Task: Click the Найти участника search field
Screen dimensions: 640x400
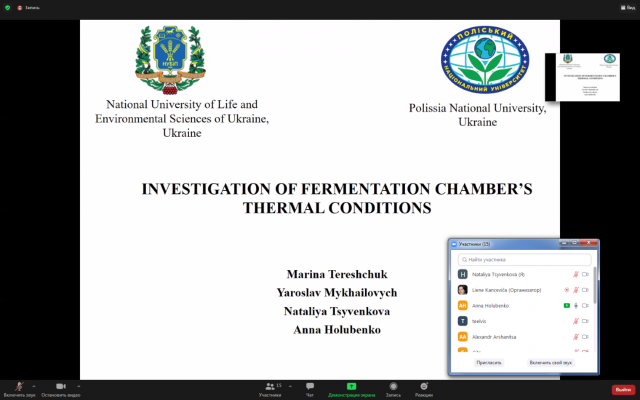Action: tap(524, 260)
